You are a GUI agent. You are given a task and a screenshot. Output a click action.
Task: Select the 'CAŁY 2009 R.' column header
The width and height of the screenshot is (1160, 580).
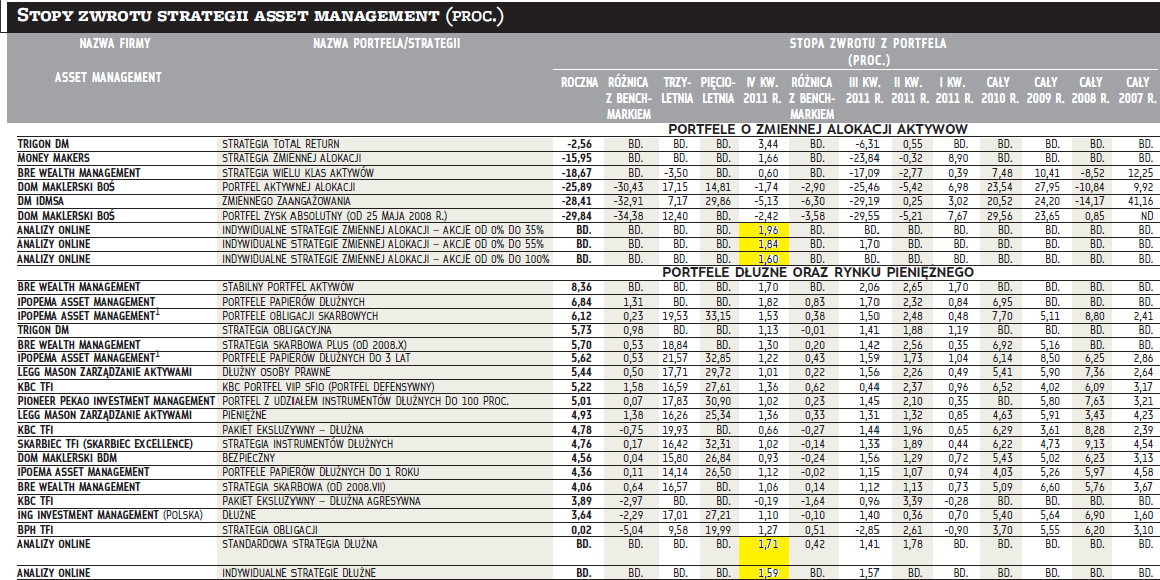click(1045, 90)
